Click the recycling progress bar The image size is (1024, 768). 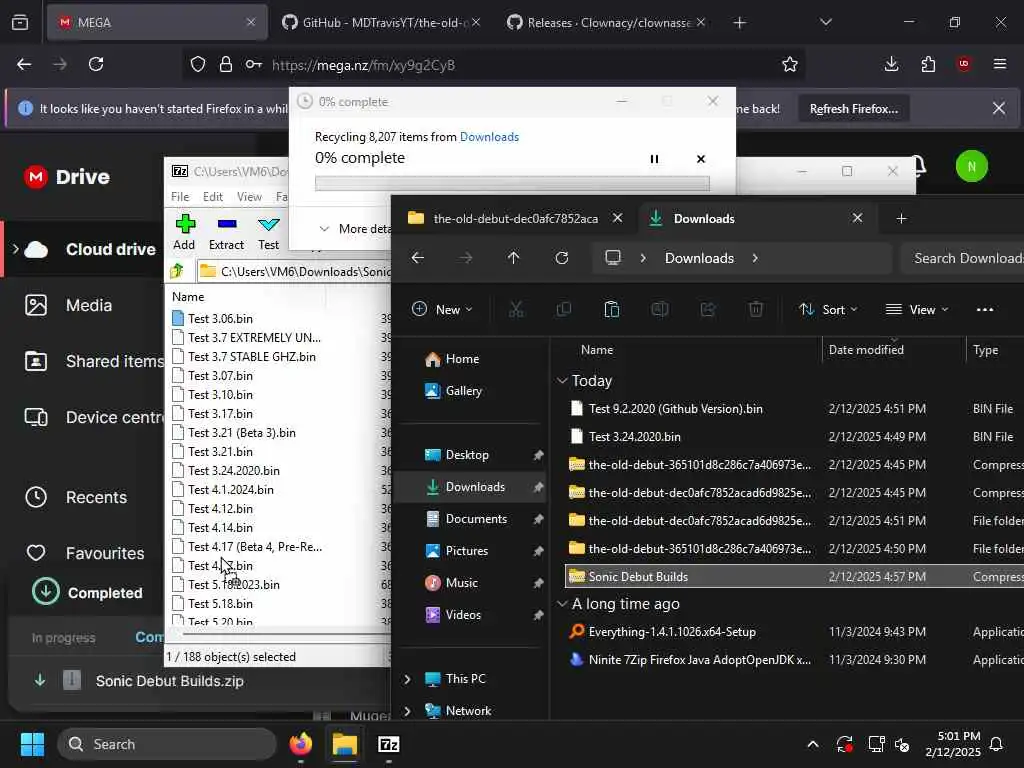pos(512,184)
